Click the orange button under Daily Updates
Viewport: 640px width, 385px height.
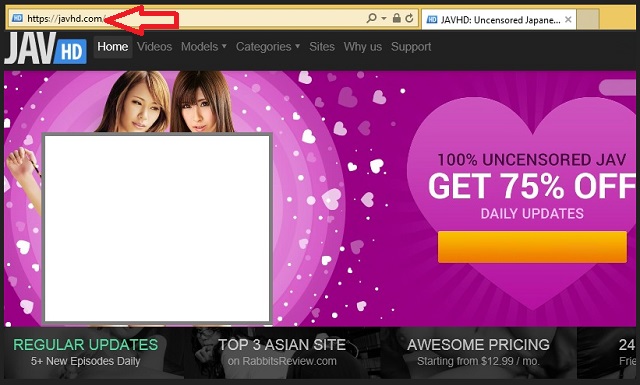[x=532, y=247]
